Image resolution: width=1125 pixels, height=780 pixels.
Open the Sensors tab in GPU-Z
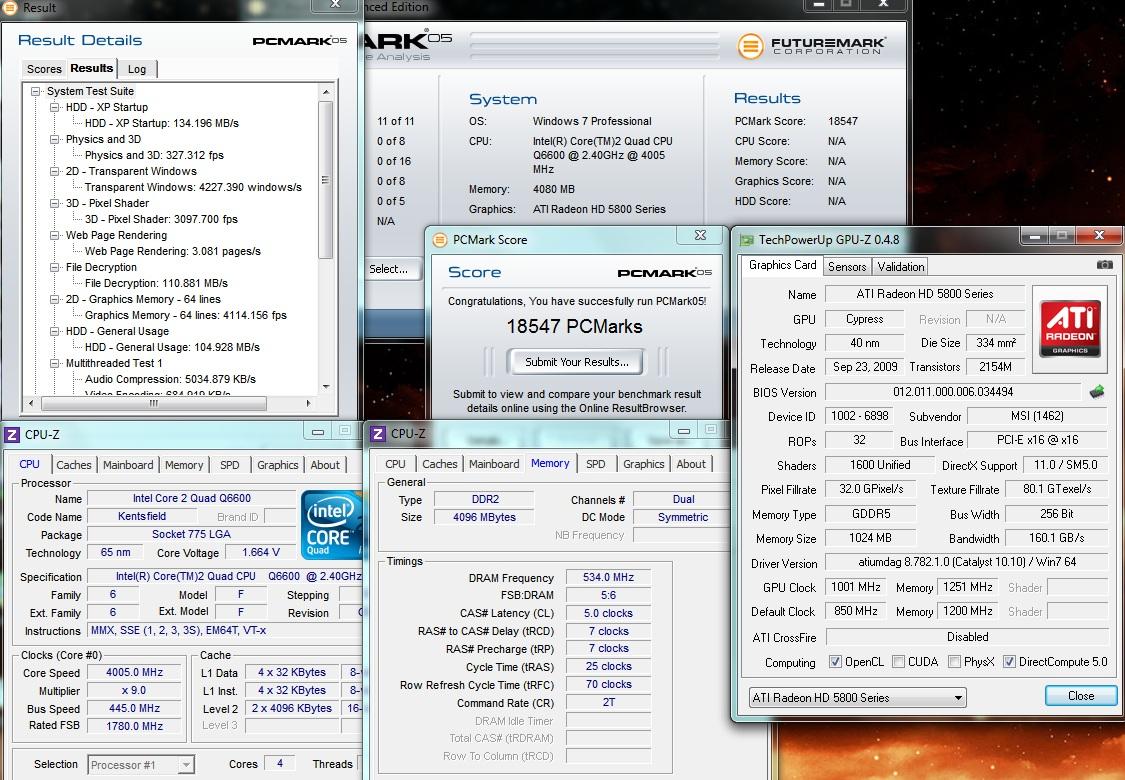tap(847, 266)
